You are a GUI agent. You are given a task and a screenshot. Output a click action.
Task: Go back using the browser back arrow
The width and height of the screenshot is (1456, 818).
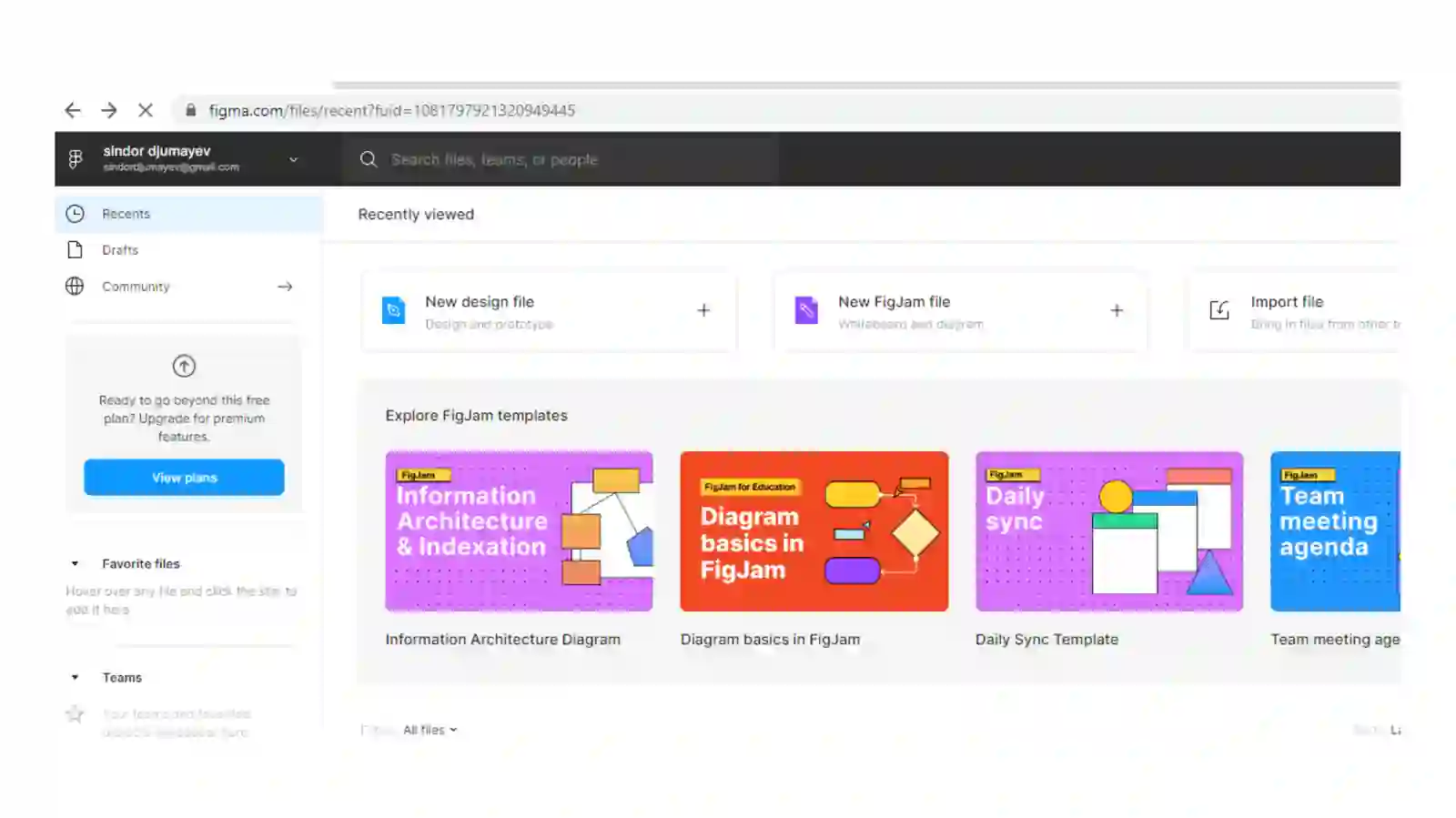[x=73, y=110]
